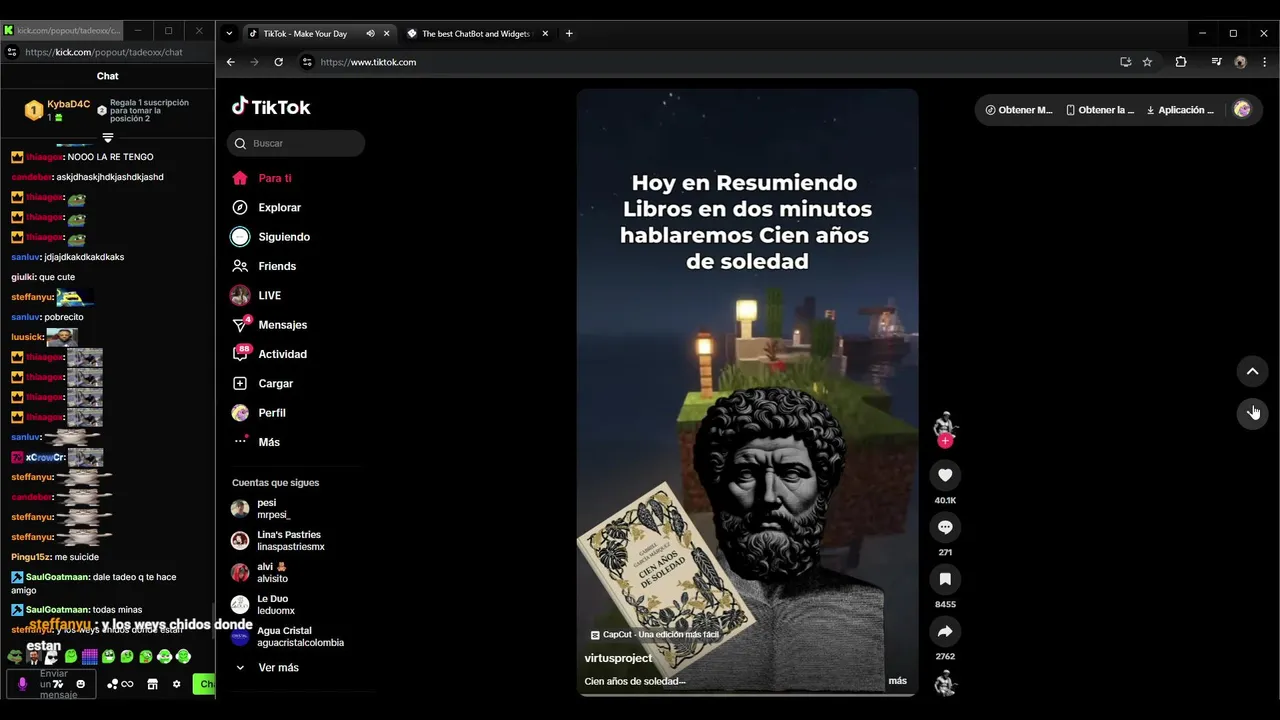Go to the next video with the down arrow
The image size is (1280, 720).
(1252, 412)
